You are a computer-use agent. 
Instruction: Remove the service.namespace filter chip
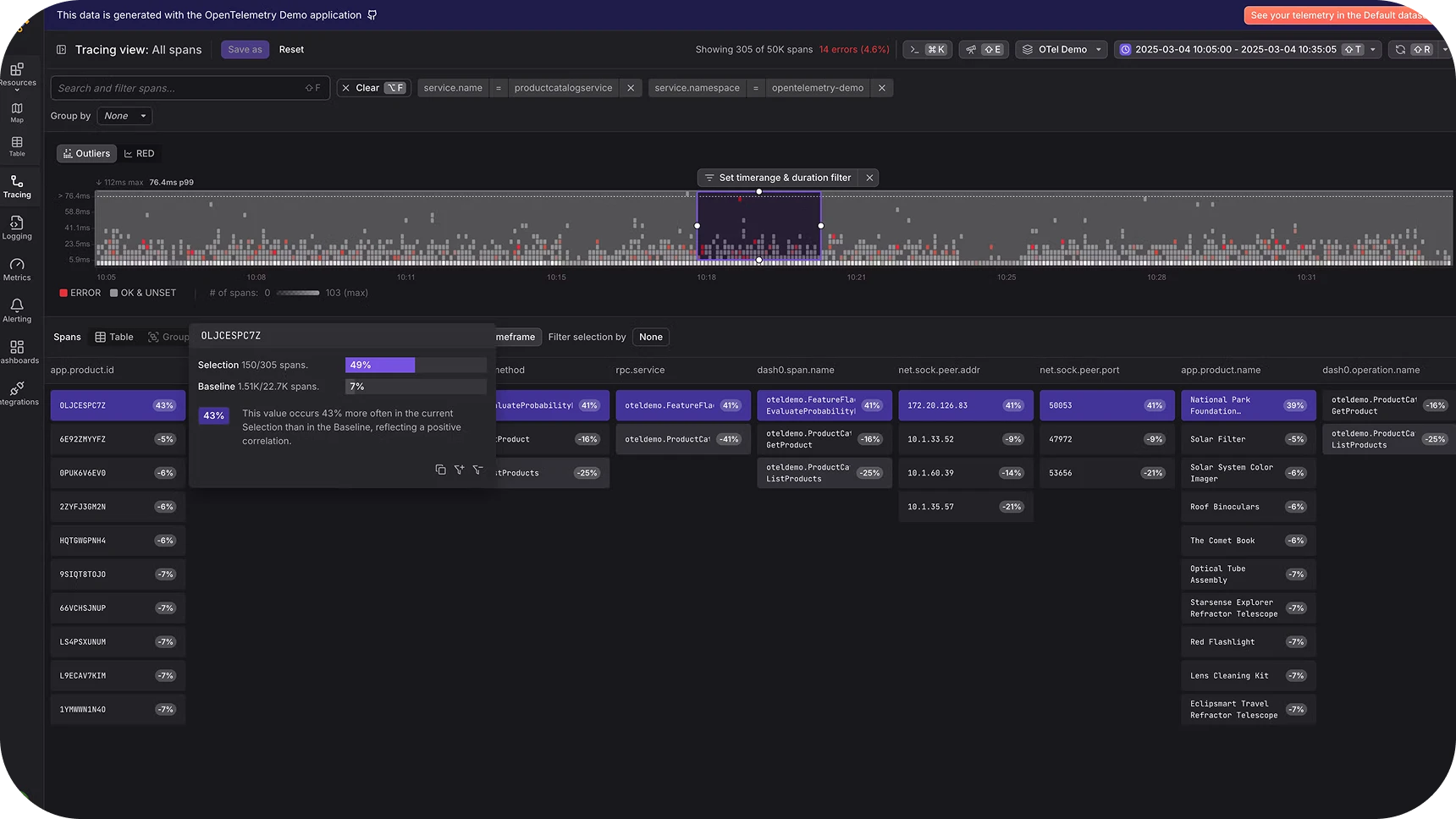(x=882, y=88)
